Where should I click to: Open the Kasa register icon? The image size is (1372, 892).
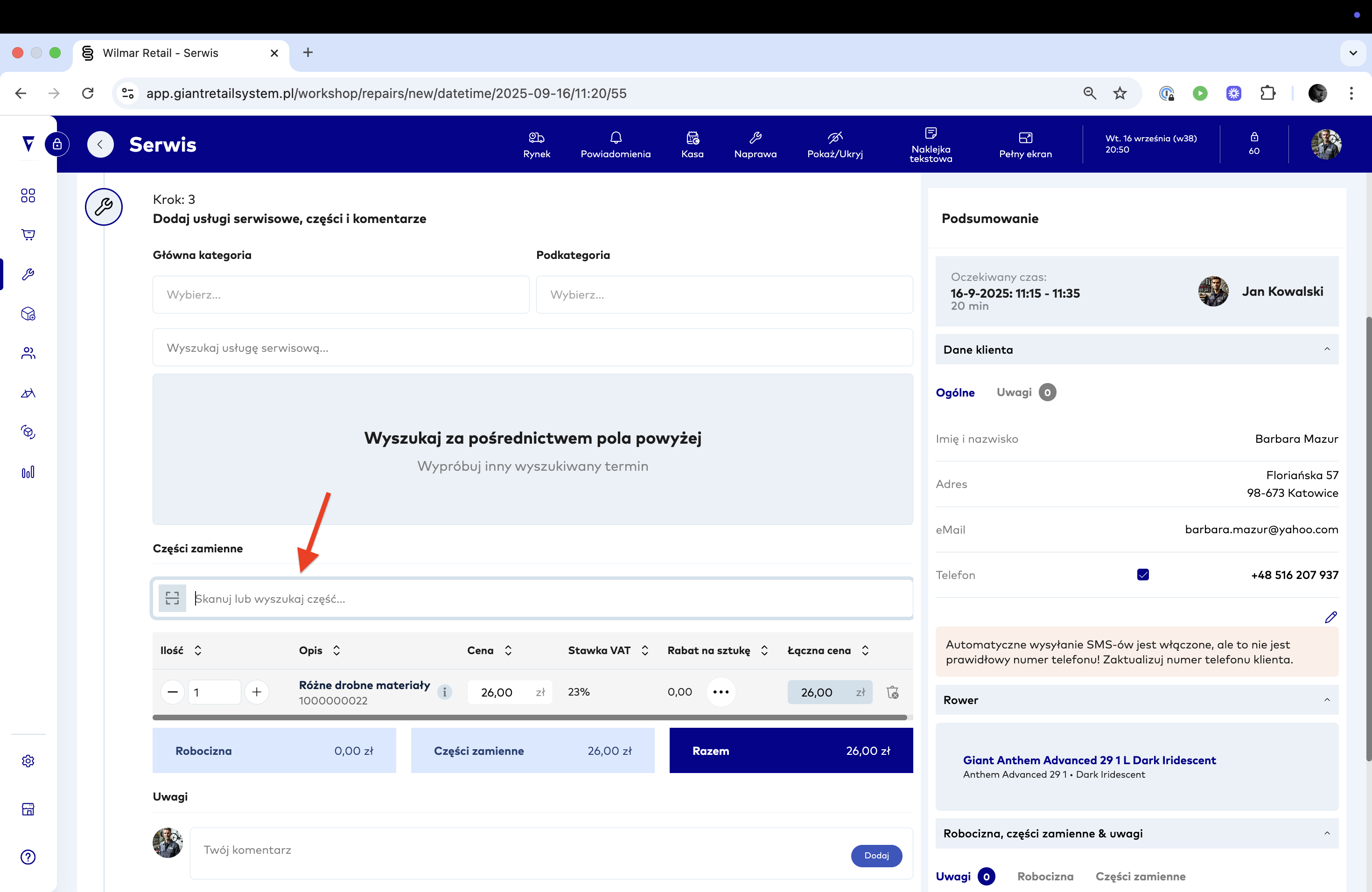(692, 138)
